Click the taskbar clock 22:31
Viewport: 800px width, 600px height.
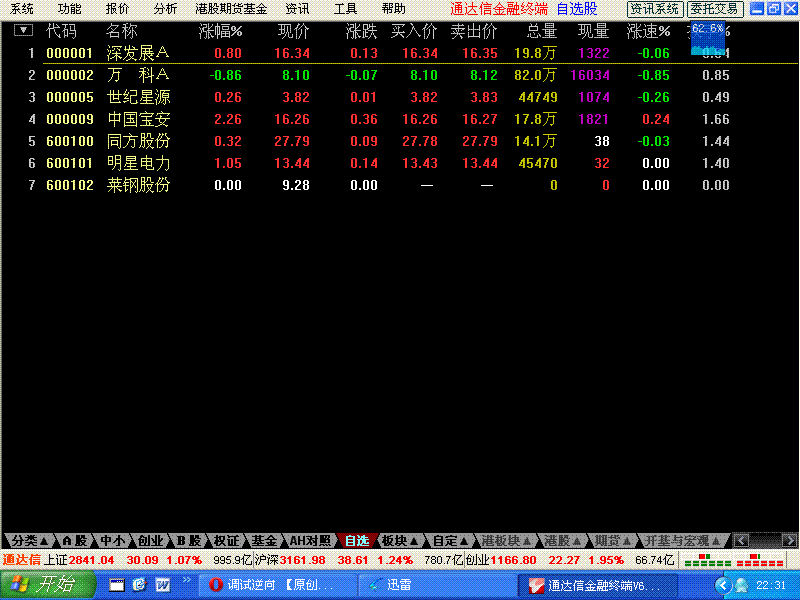click(x=771, y=585)
